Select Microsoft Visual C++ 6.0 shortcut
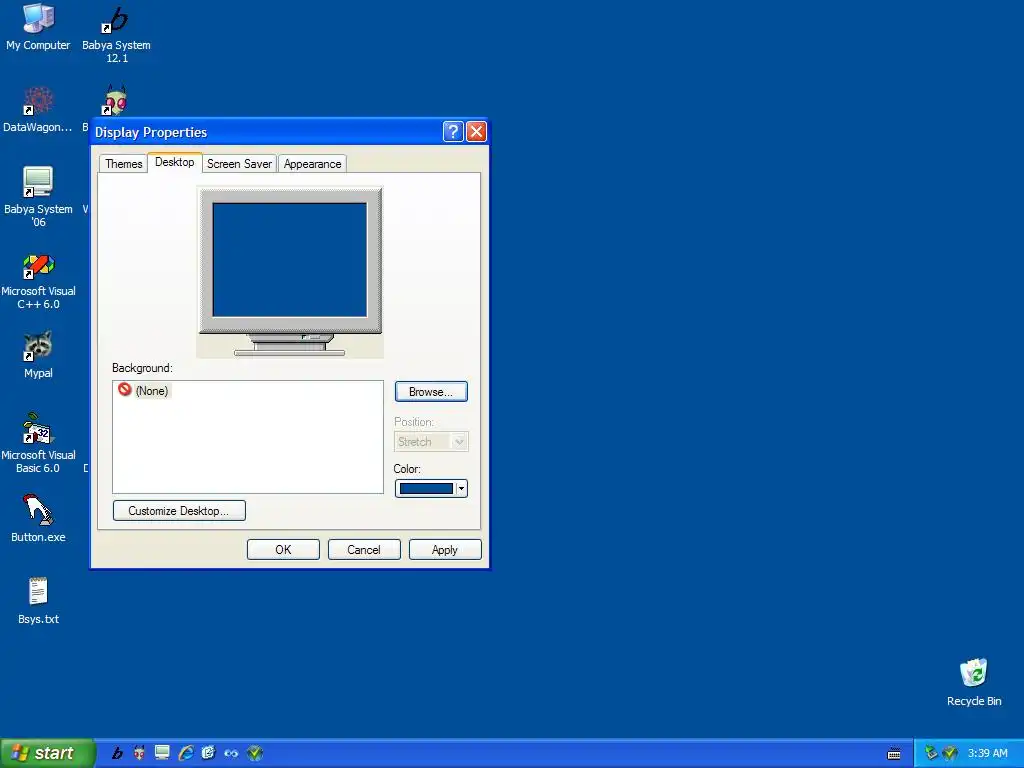The width and height of the screenshot is (1024, 768). (38, 281)
